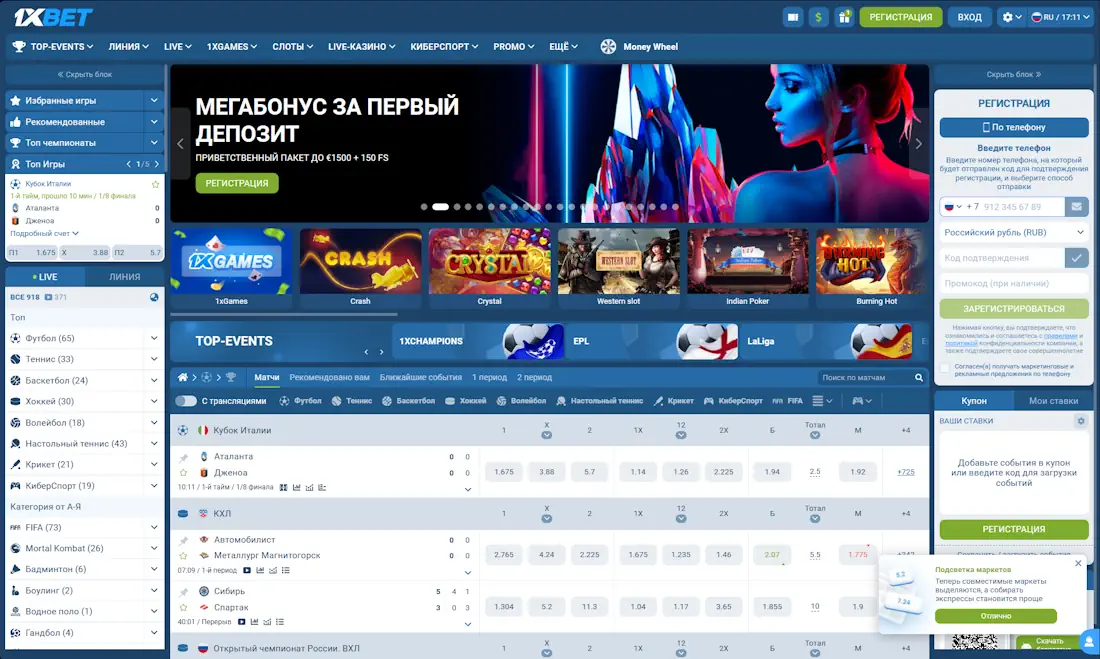Screen dimensions: 1100x659
Task: Open the Мои ставки tab
Action: coord(1053,400)
